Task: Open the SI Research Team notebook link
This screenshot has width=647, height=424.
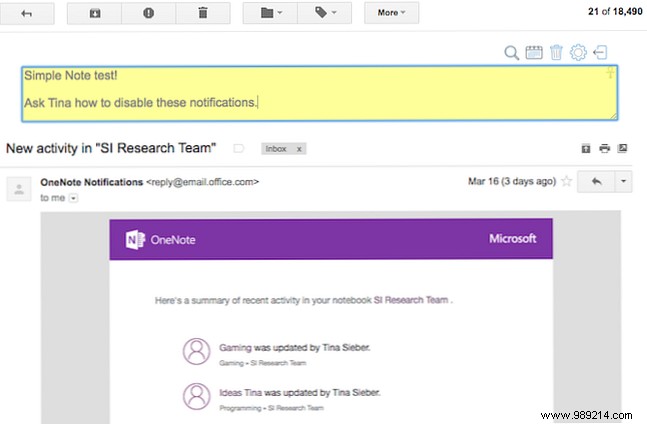Action: [x=411, y=300]
